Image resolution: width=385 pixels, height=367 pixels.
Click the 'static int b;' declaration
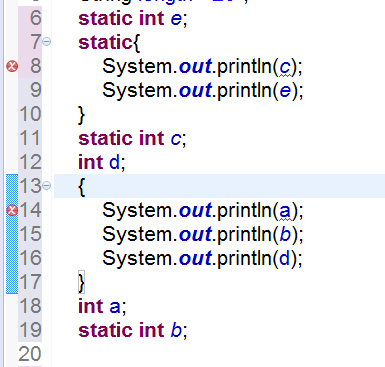133,330
